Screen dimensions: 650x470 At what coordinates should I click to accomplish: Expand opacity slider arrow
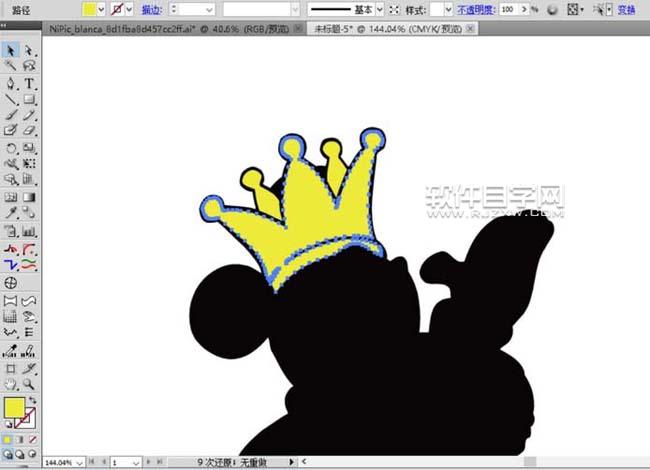pyautogui.click(x=524, y=9)
